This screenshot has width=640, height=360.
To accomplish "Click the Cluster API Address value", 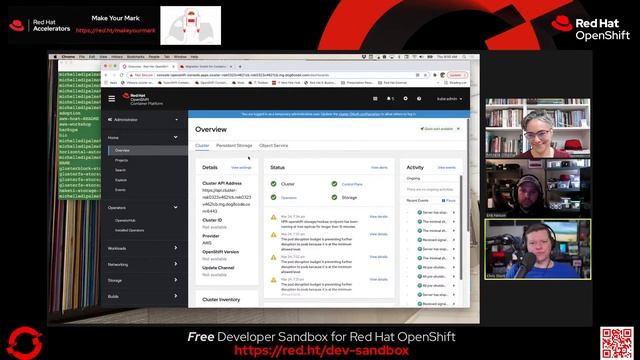I will pyautogui.click(x=227, y=201).
